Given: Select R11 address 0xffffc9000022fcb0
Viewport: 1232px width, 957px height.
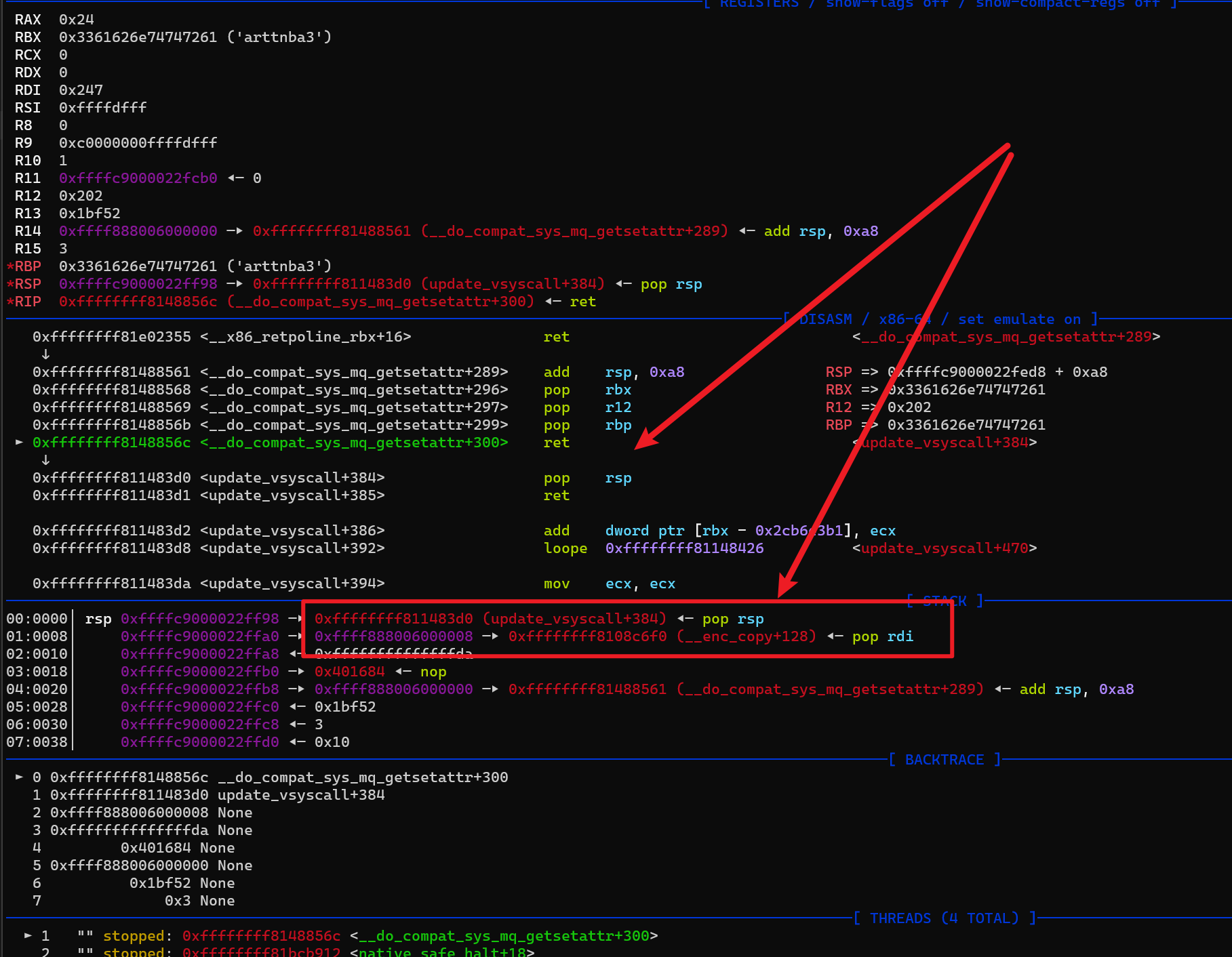Looking at the screenshot, I should [138, 178].
